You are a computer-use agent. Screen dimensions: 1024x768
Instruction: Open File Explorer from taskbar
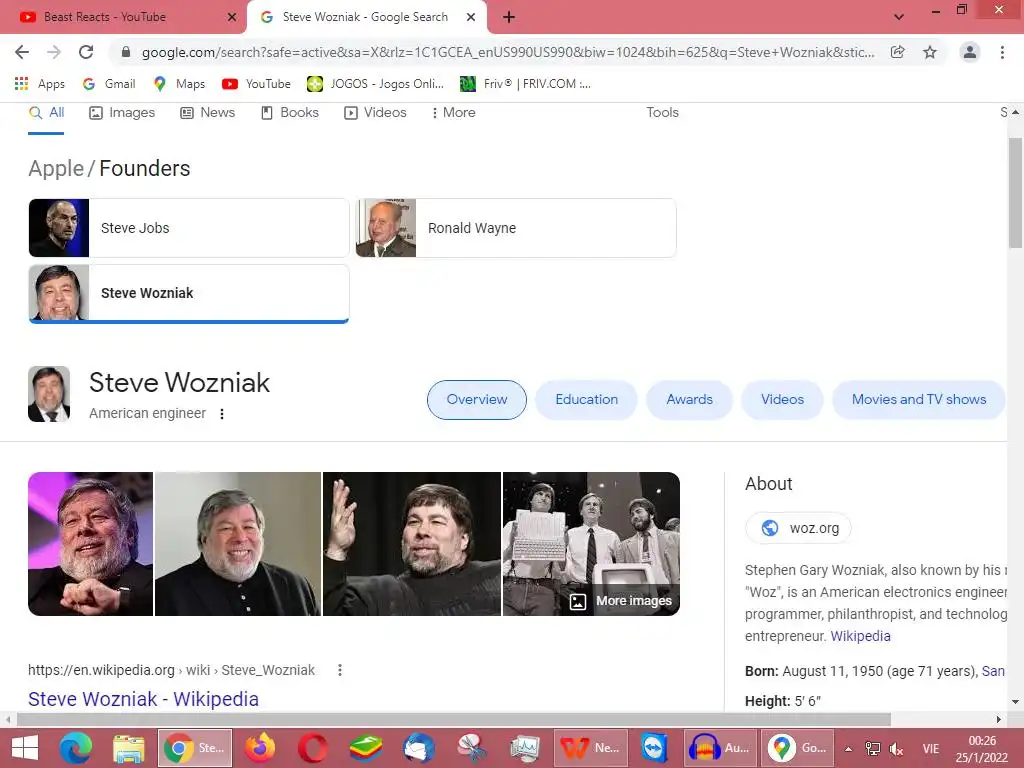click(129, 748)
